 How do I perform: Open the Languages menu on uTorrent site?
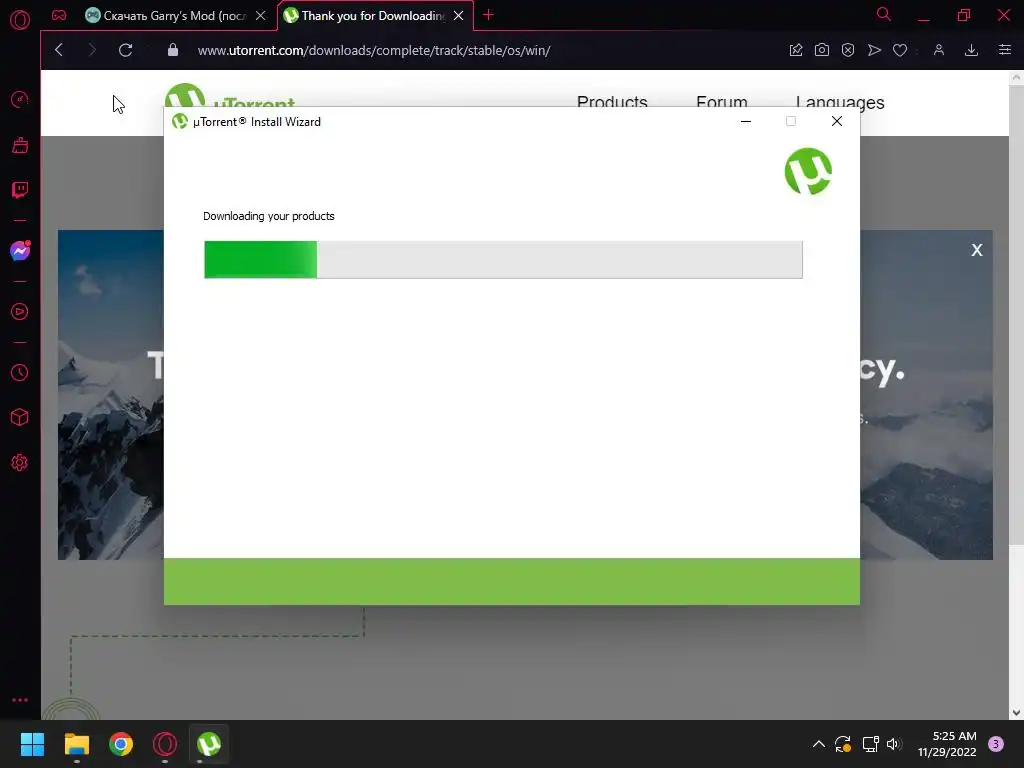pyautogui.click(x=840, y=101)
